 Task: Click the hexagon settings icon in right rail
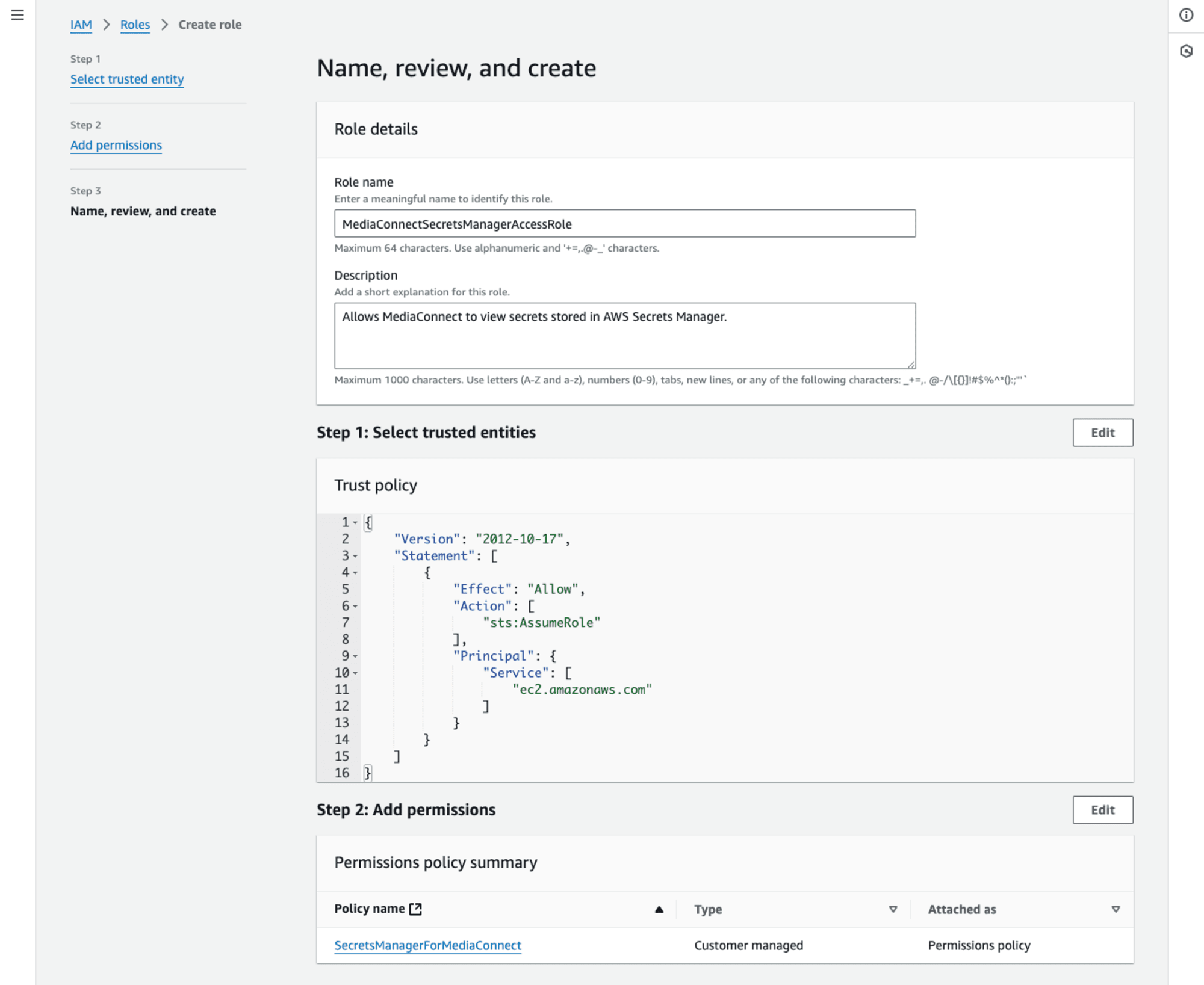tap(1186, 51)
